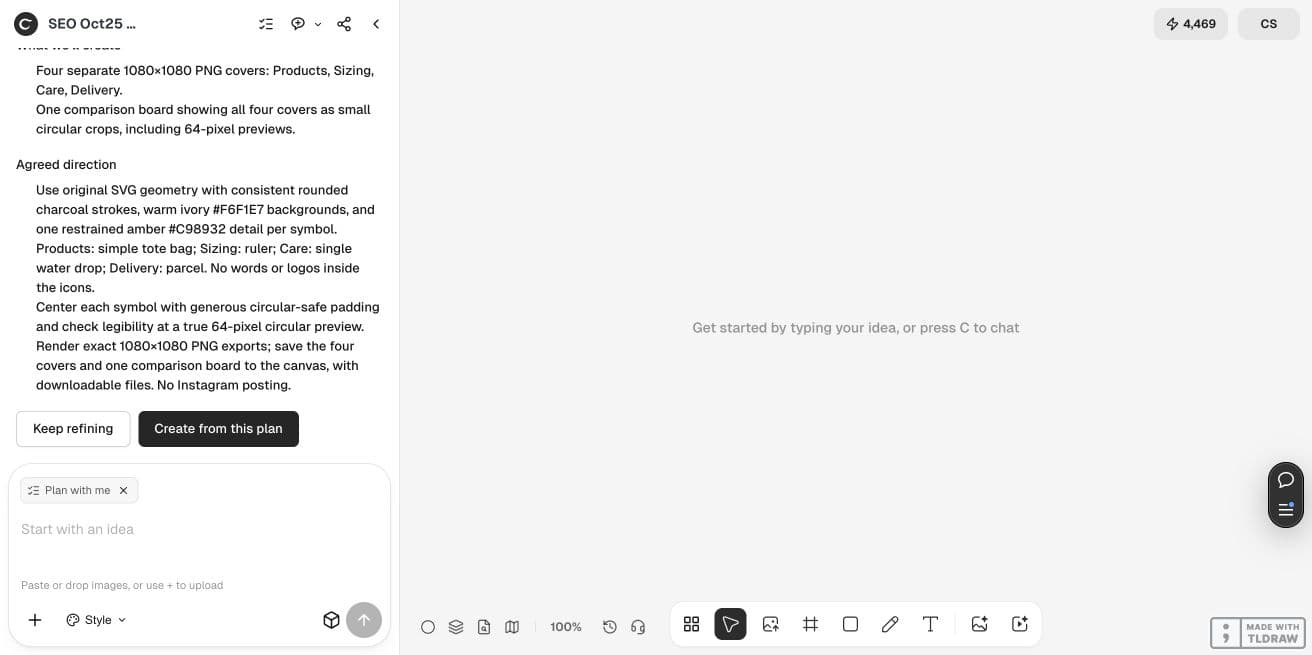Screen dimensions: 1312x655
Task: Click Create from this plan
Action: point(218,429)
